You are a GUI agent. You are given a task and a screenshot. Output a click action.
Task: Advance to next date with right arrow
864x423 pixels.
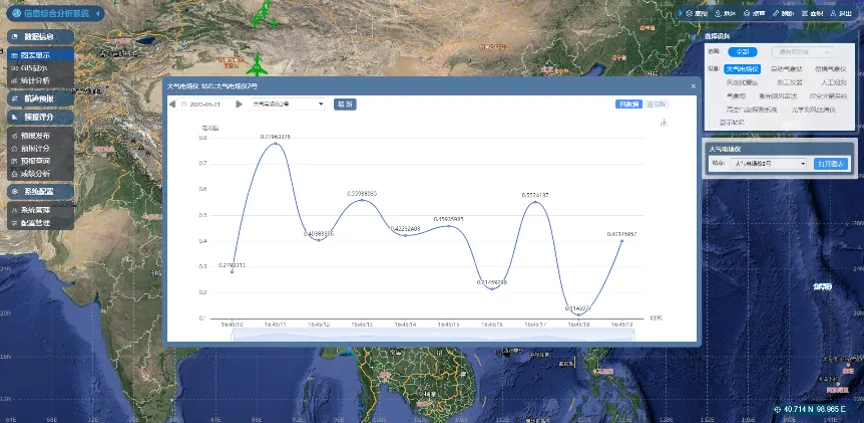click(238, 103)
